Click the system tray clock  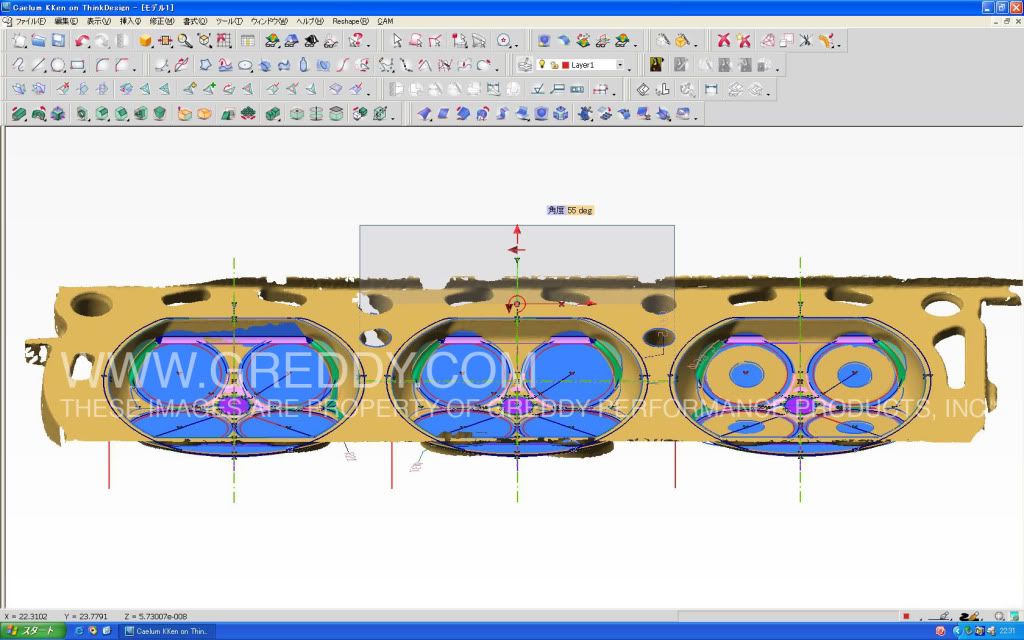point(1007,631)
